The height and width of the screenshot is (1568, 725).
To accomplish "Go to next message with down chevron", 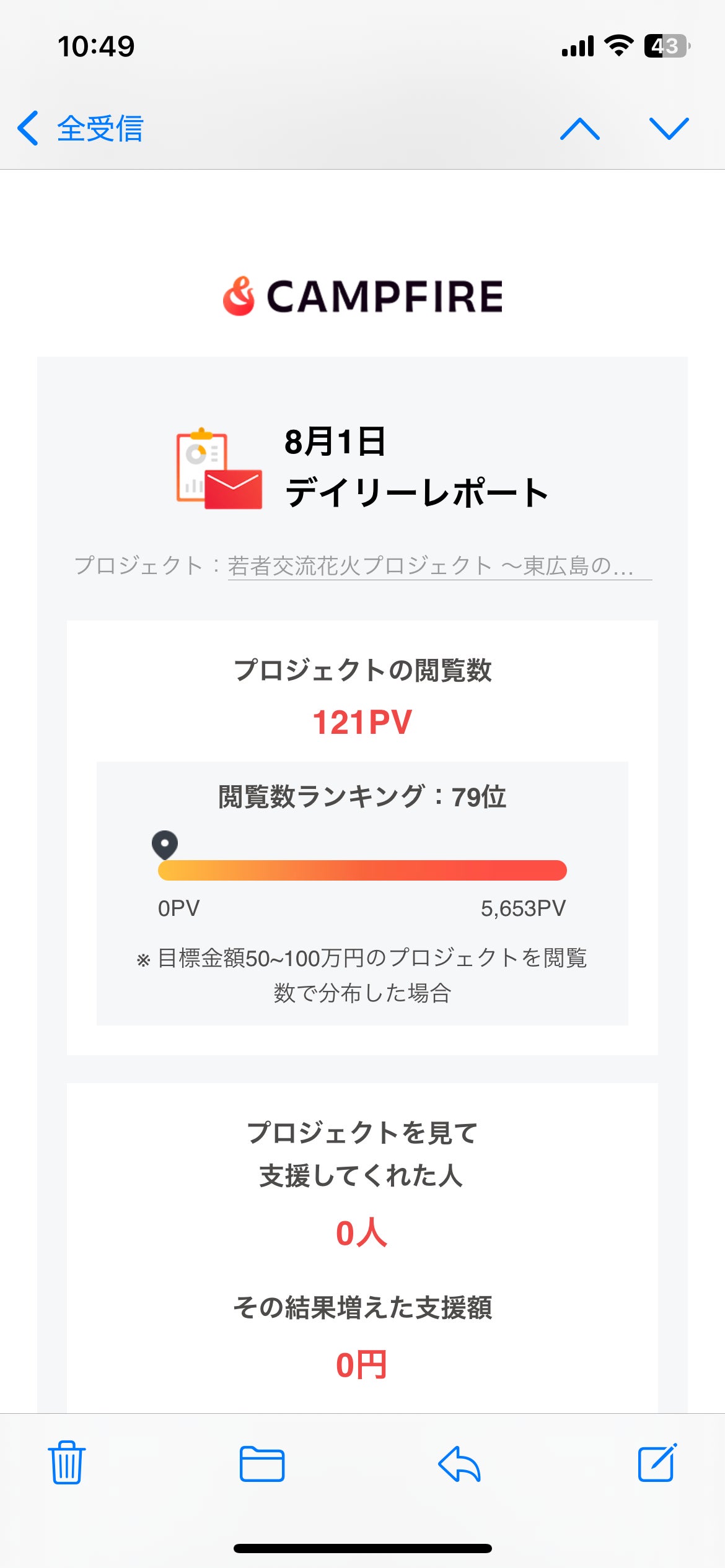I will (669, 129).
